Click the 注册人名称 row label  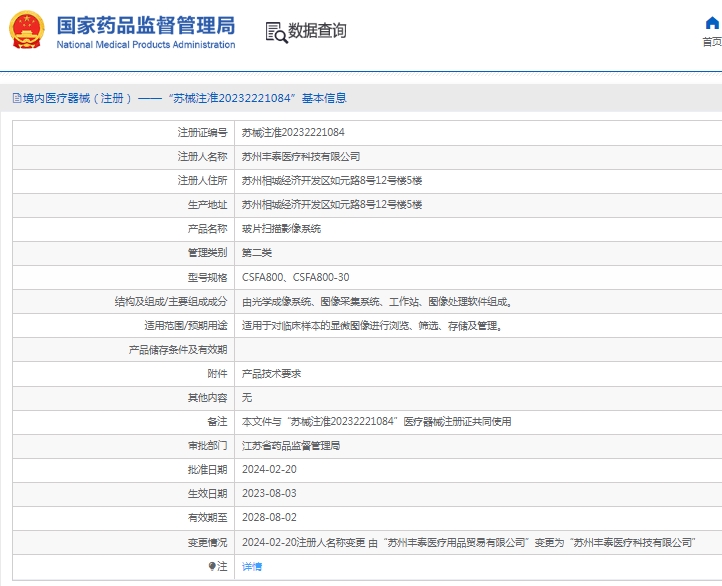[x=203, y=157]
